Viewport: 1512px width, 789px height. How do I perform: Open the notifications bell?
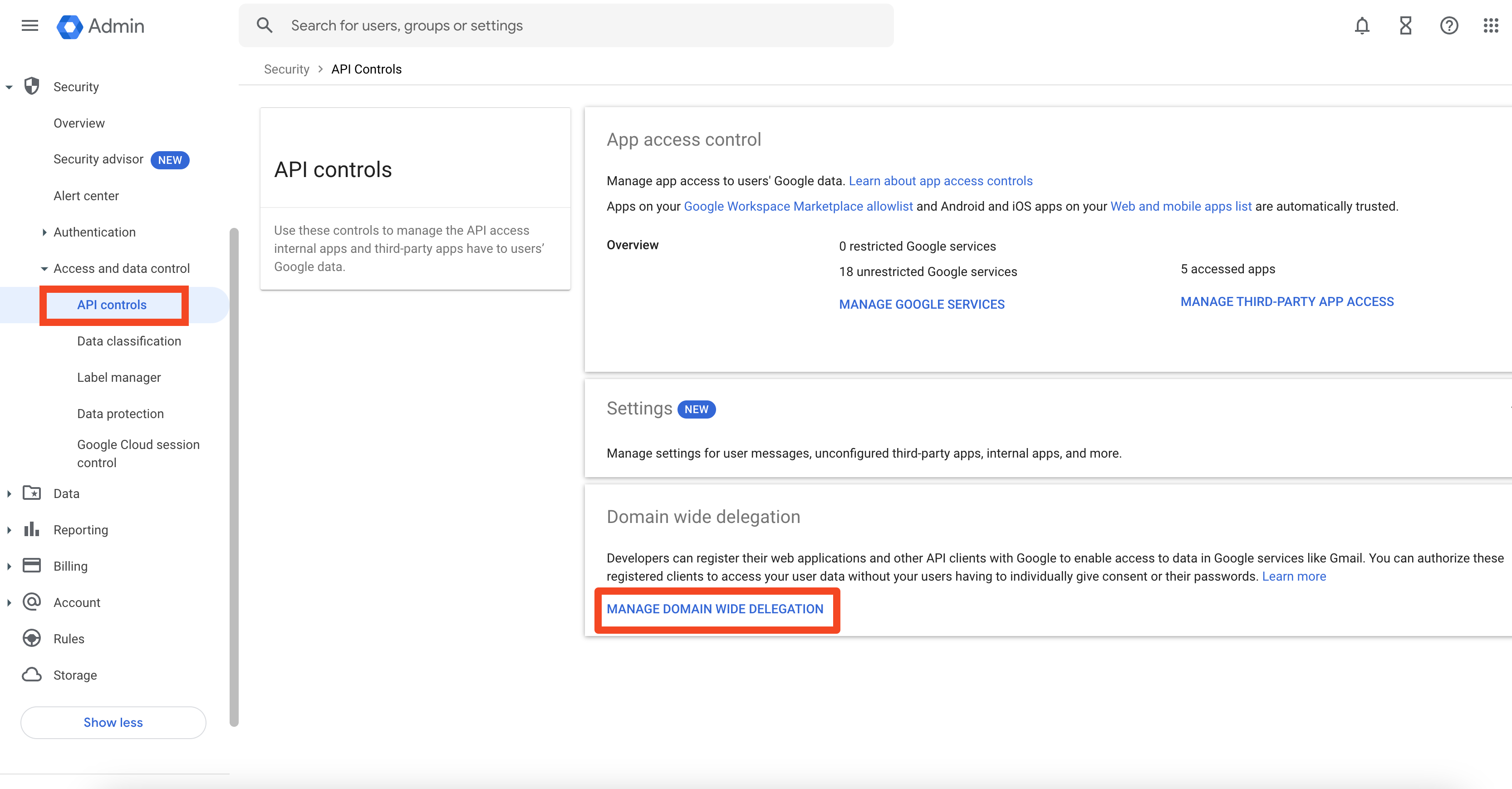coord(1362,26)
